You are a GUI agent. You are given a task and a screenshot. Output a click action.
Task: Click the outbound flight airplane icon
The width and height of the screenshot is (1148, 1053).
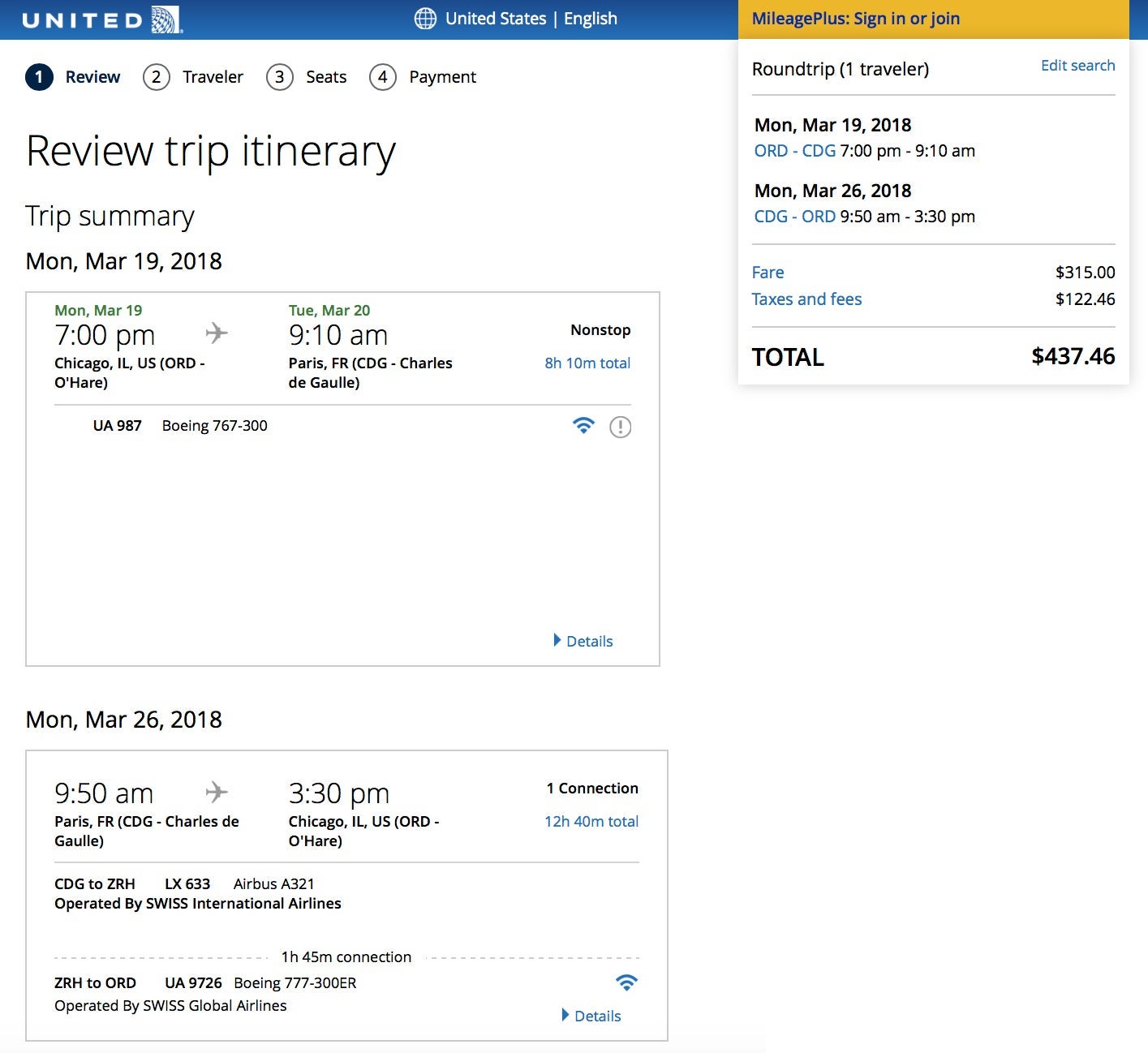tap(217, 333)
